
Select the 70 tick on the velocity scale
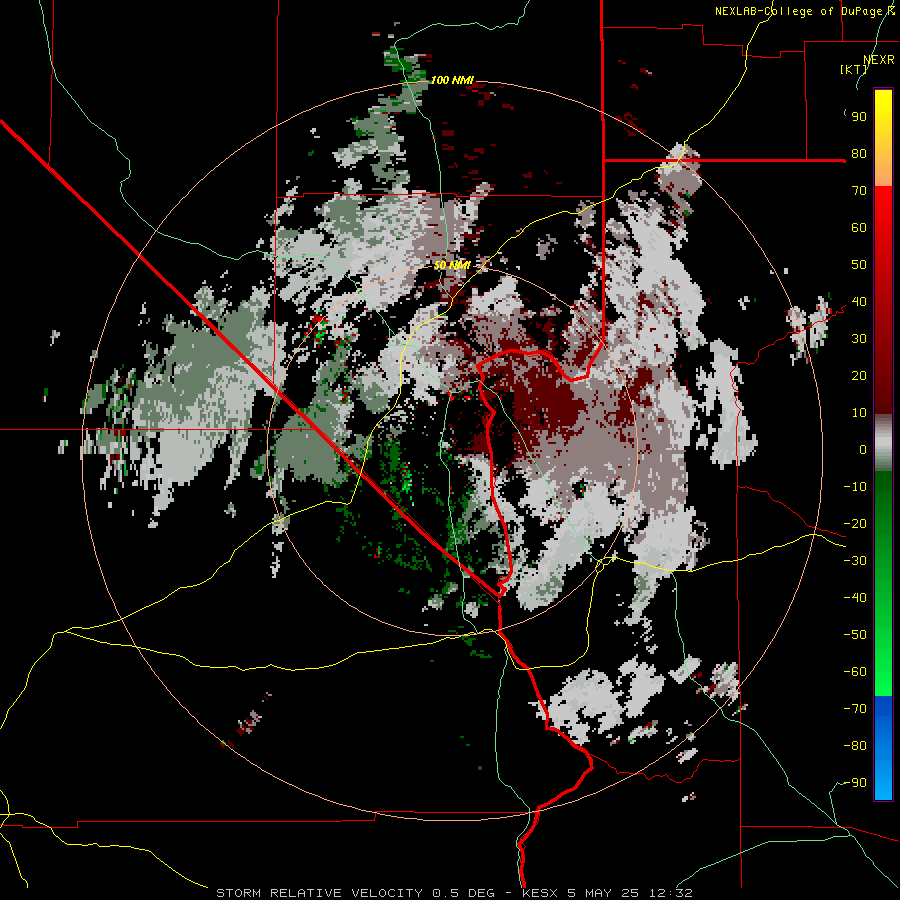point(859,191)
